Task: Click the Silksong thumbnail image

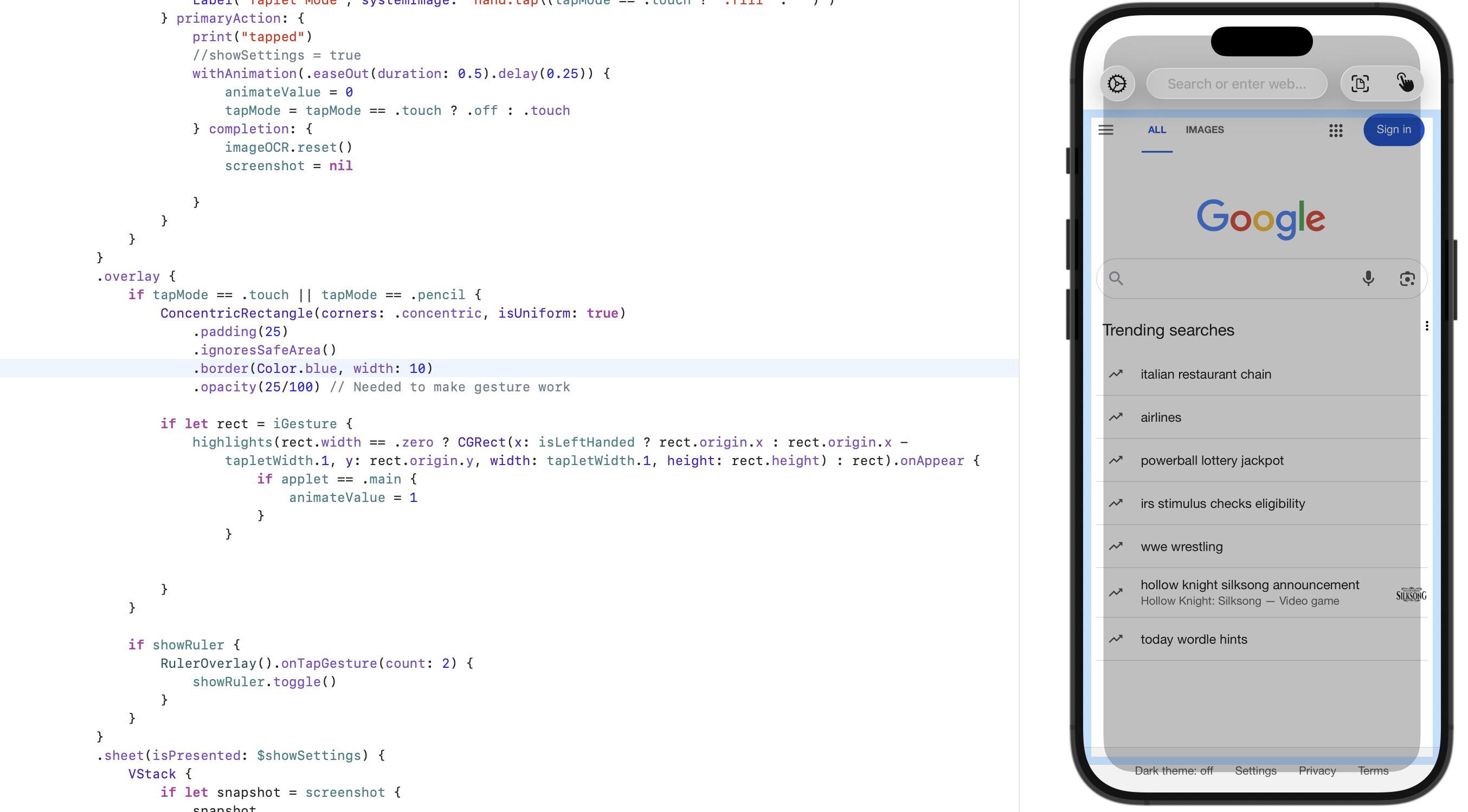Action: click(x=1411, y=594)
